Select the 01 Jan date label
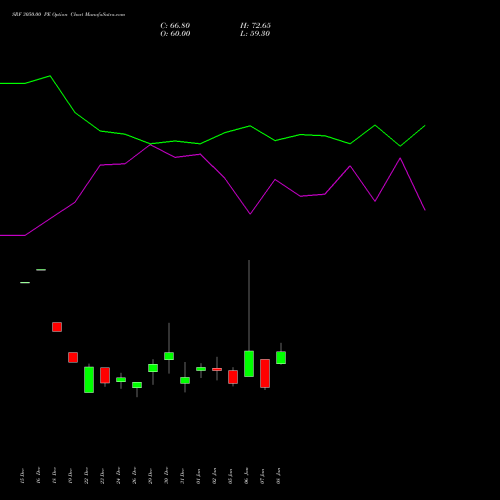 [x=198, y=476]
